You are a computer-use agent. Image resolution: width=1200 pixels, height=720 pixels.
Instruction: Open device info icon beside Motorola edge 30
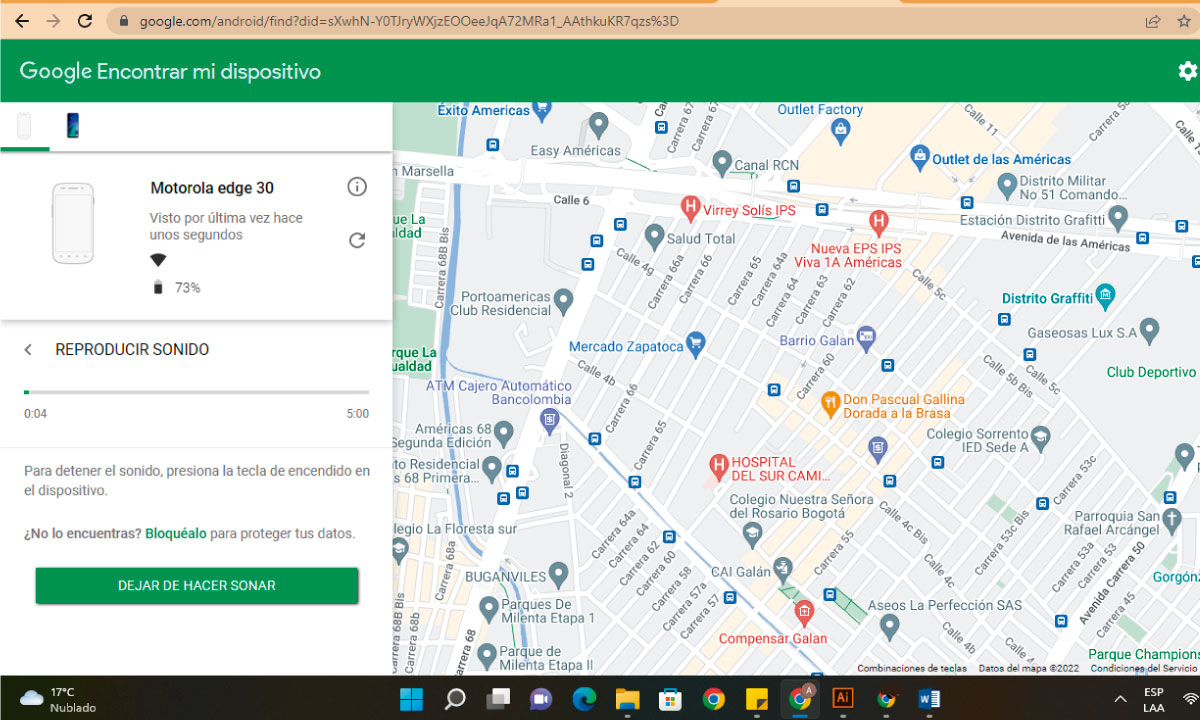click(357, 187)
